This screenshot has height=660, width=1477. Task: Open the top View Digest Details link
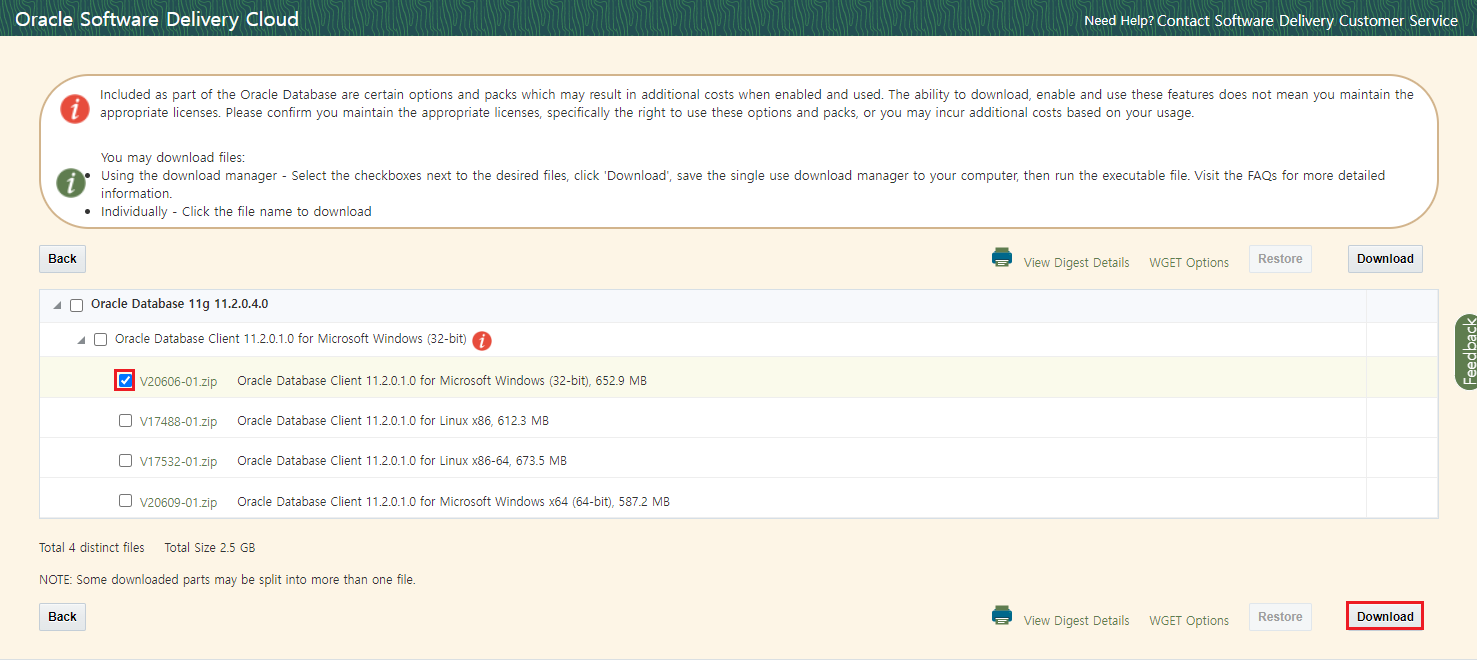(1076, 262)
